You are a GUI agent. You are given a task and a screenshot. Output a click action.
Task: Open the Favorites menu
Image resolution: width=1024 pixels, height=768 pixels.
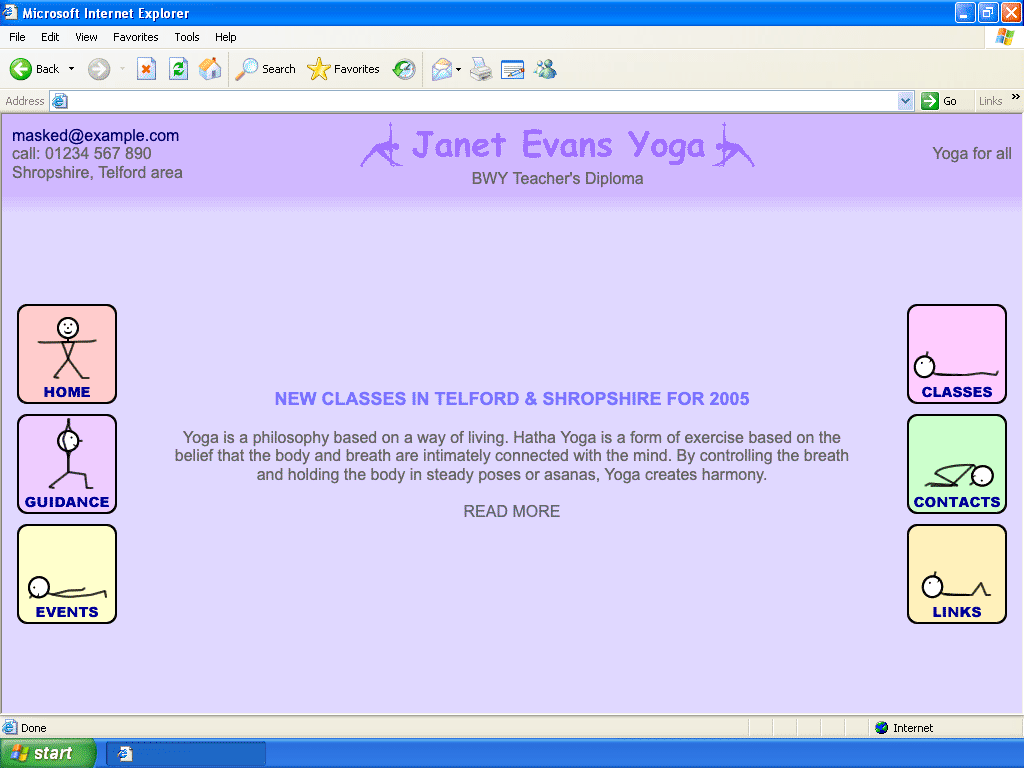(135, 37)
